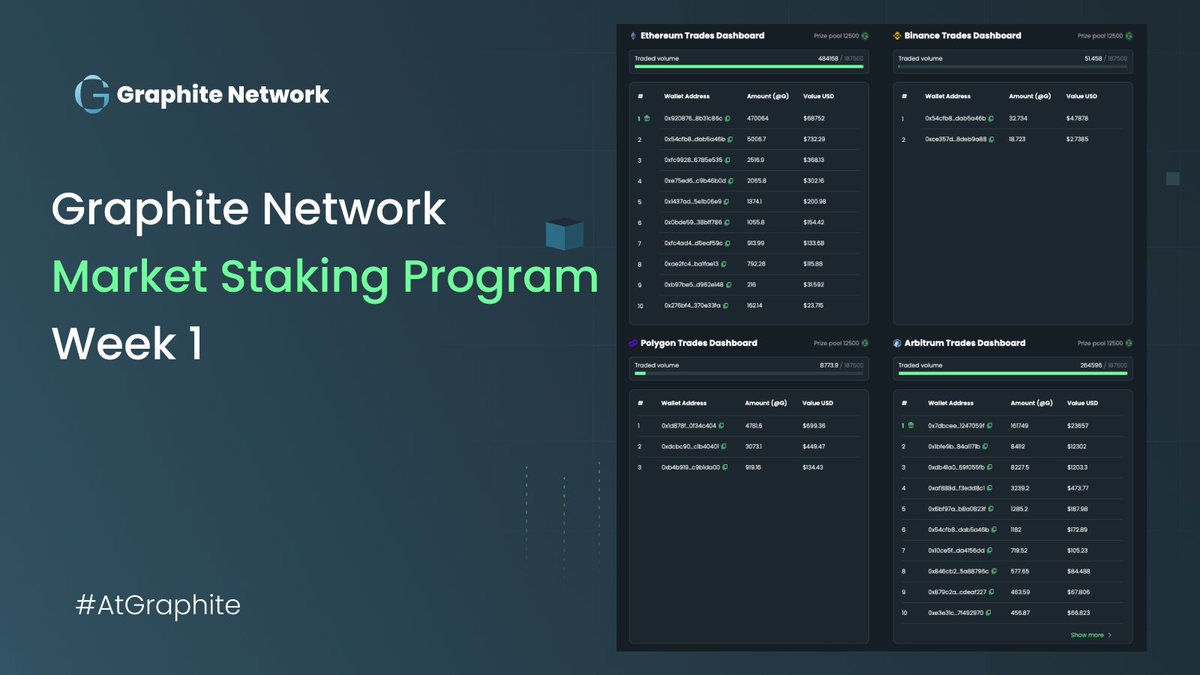Expand the Show more chevron arrow
This screenshot has height=675, width=1200.
point(1109,635)
